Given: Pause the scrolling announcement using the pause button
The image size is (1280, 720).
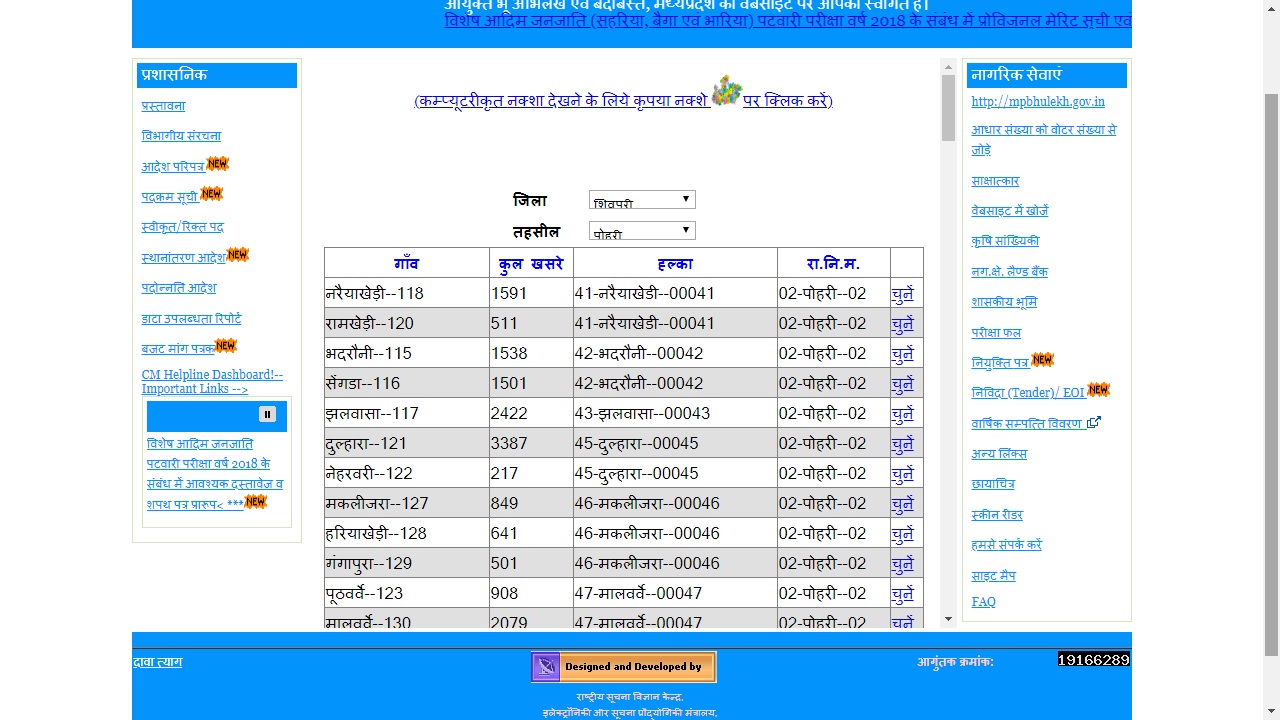Looking at the screenshot, I should point(266,415).
